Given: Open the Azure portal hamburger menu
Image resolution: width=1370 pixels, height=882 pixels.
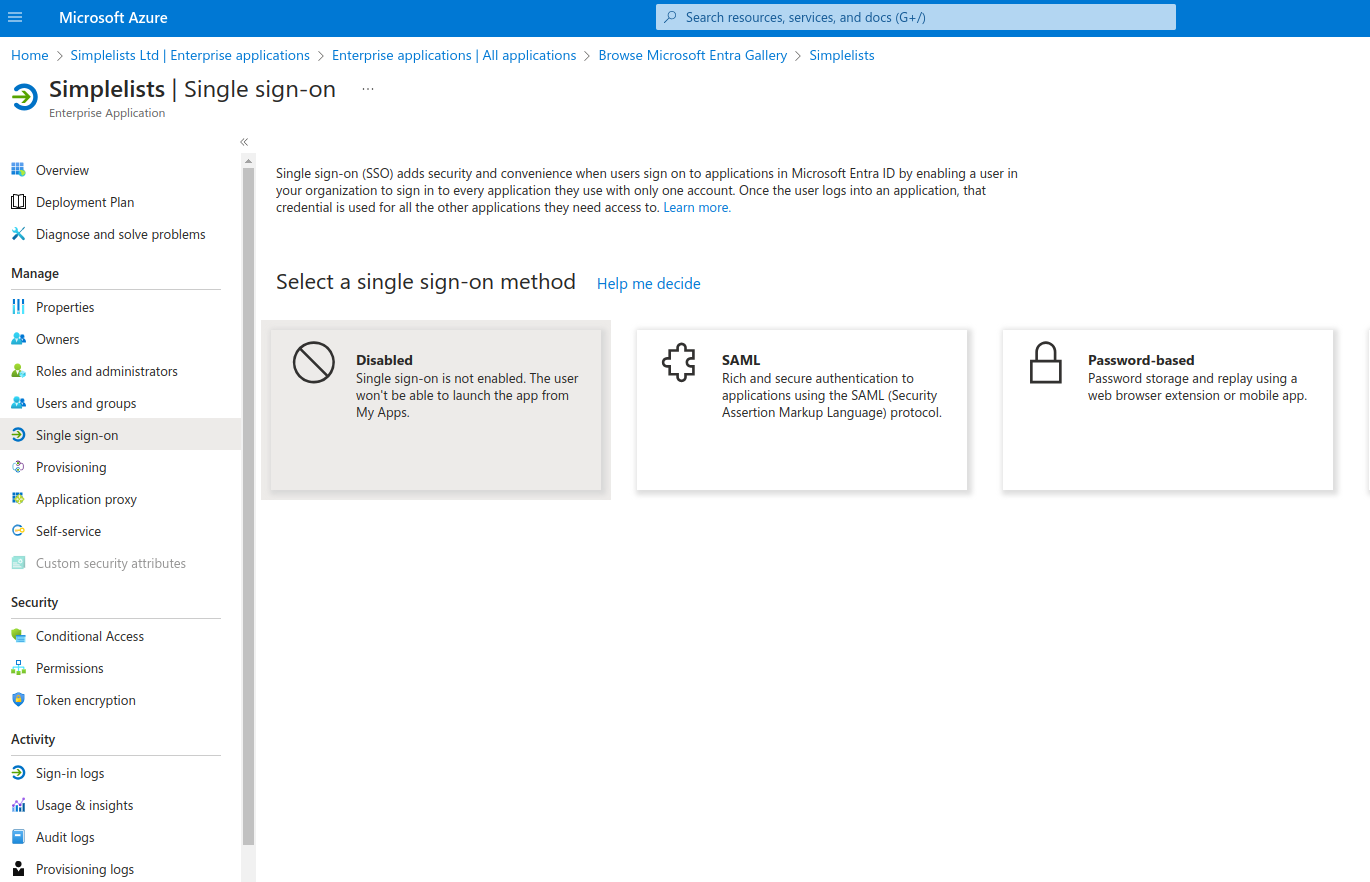Looking at the screenshot, I should pos(15,18).
